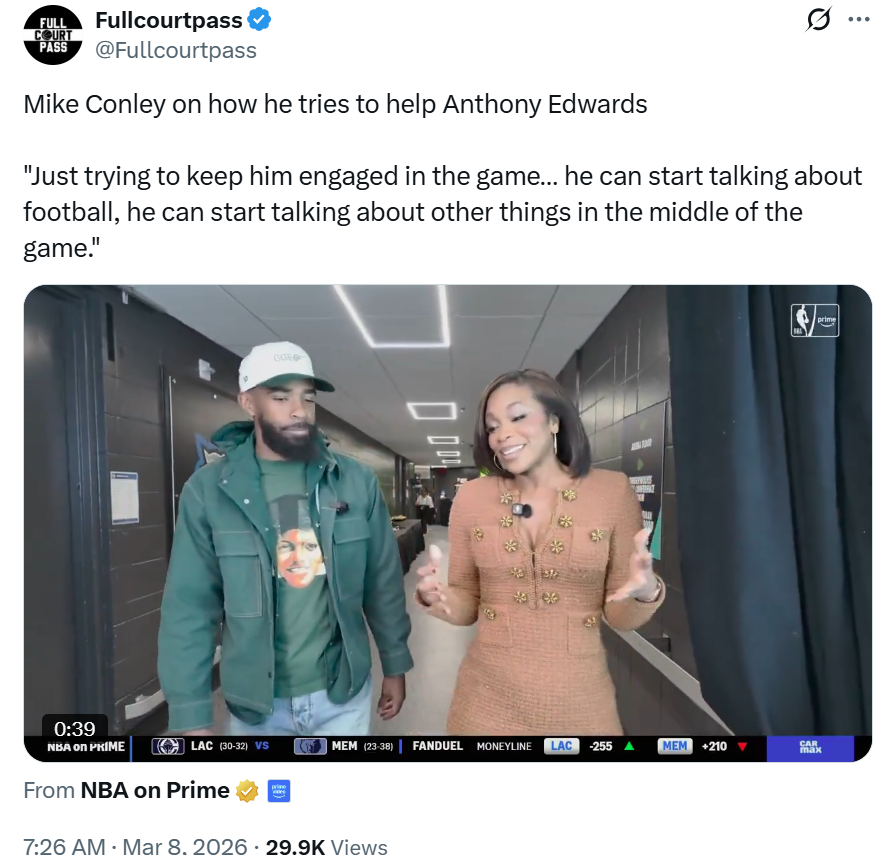Click the NBA on Prime ticker label
Image resolution: width=884 pixels, height=855 pixels.
(86, 747)
